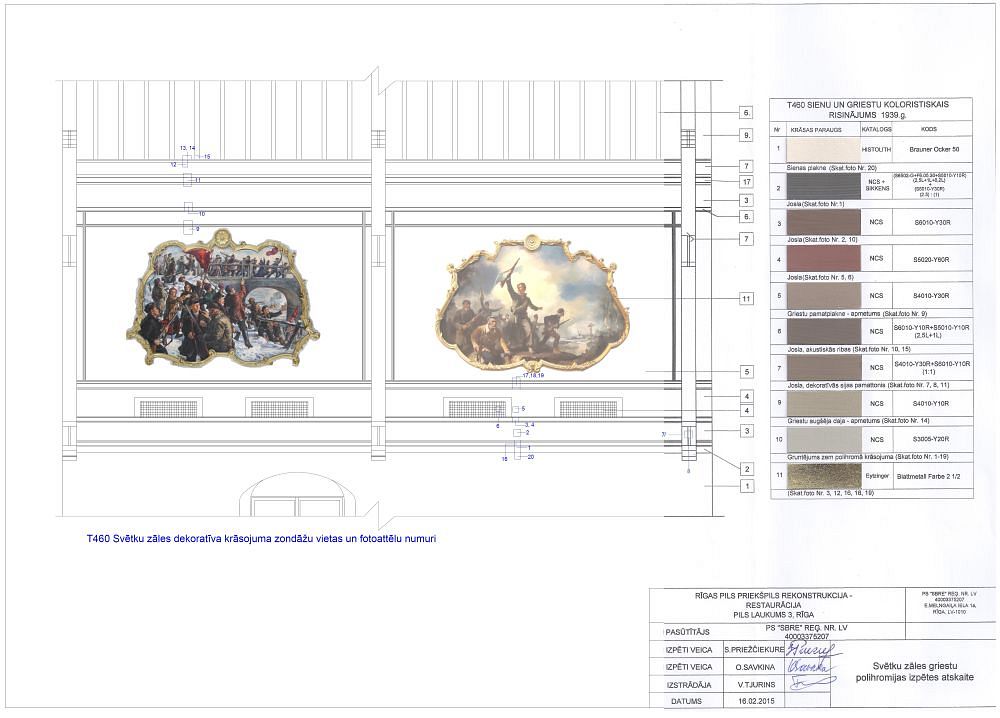1000x718 pixels.
Task: Select caption "Griestu pamatplakne - apmetums"
Action: click(834, 314)
